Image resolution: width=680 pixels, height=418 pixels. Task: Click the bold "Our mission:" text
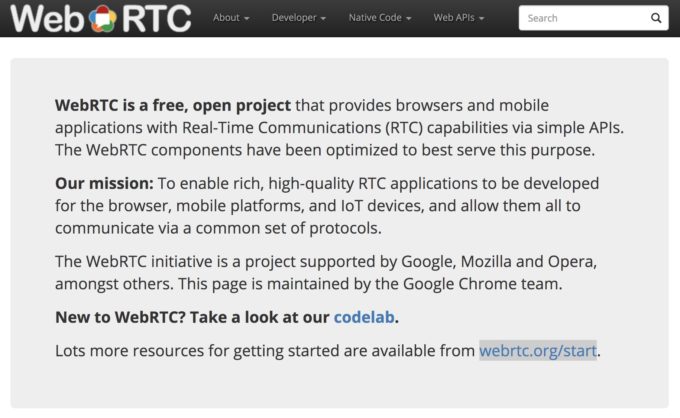[104, 184]
